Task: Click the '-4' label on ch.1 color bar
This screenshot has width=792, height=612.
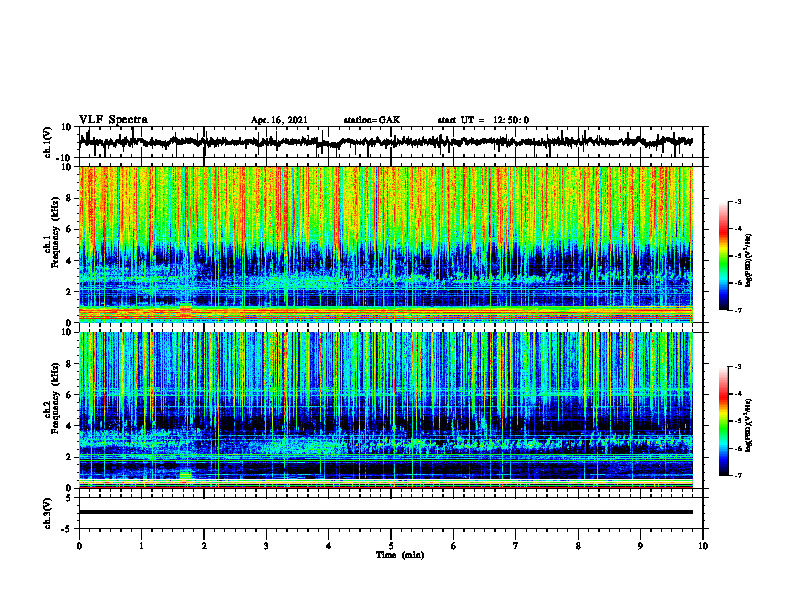Action: tap(737, 229)
